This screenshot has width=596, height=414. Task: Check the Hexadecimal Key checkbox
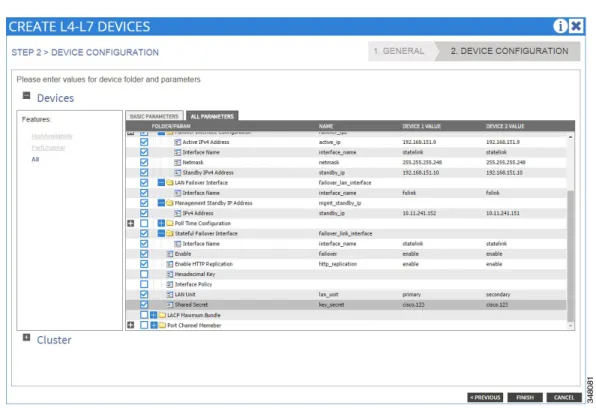pyautogui.click(x=144, y=274)
